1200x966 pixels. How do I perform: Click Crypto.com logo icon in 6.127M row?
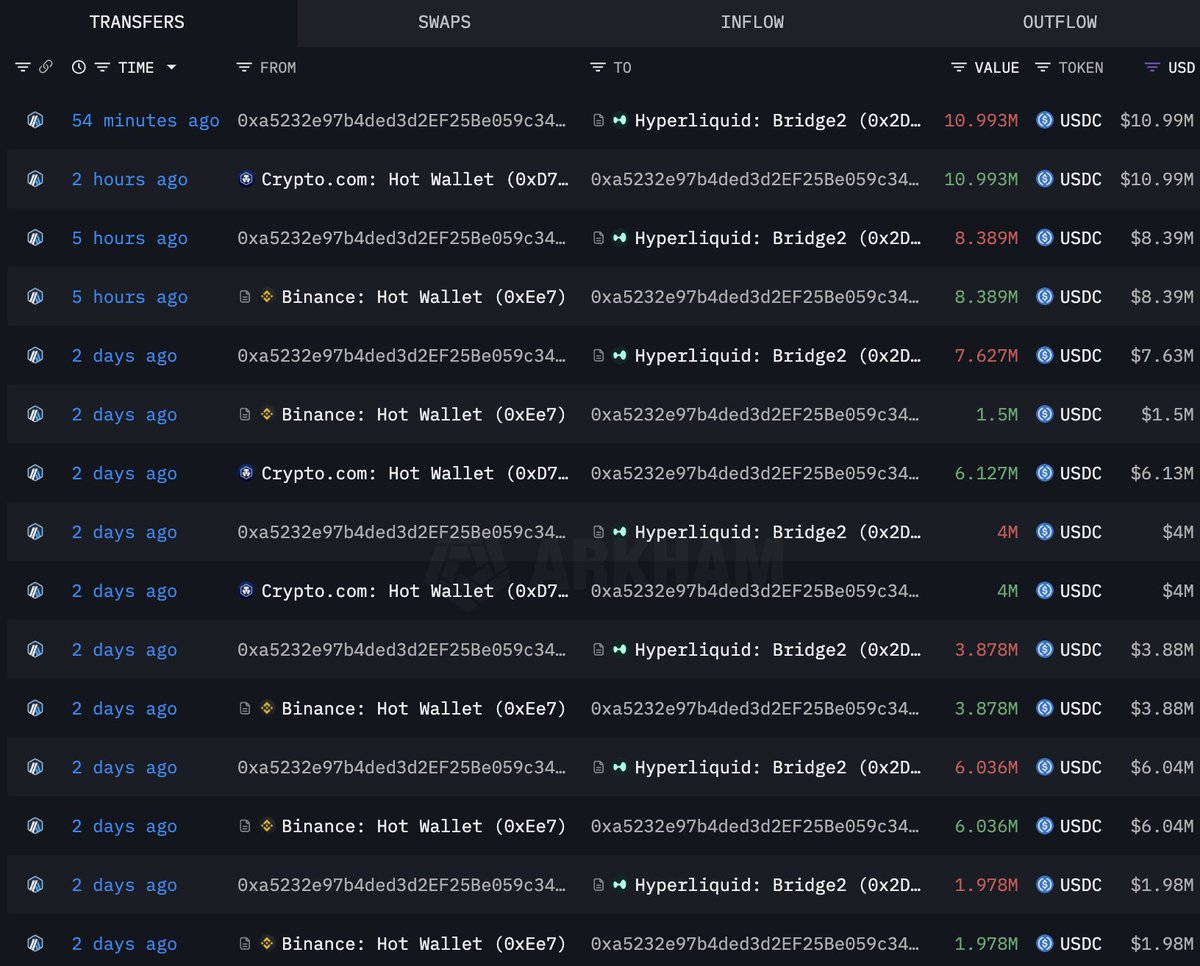pyautogui.click(x=246, y=474)
